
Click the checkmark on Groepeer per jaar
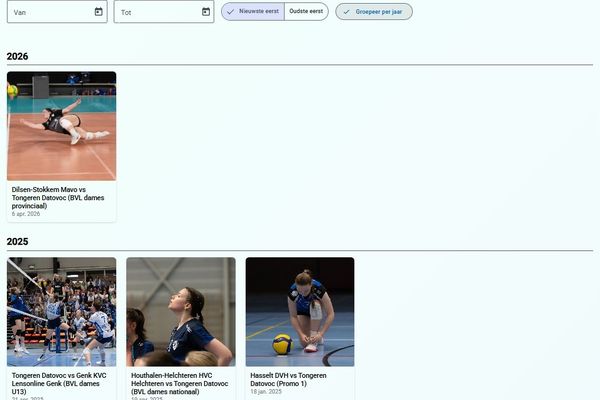tap(346, 12)
